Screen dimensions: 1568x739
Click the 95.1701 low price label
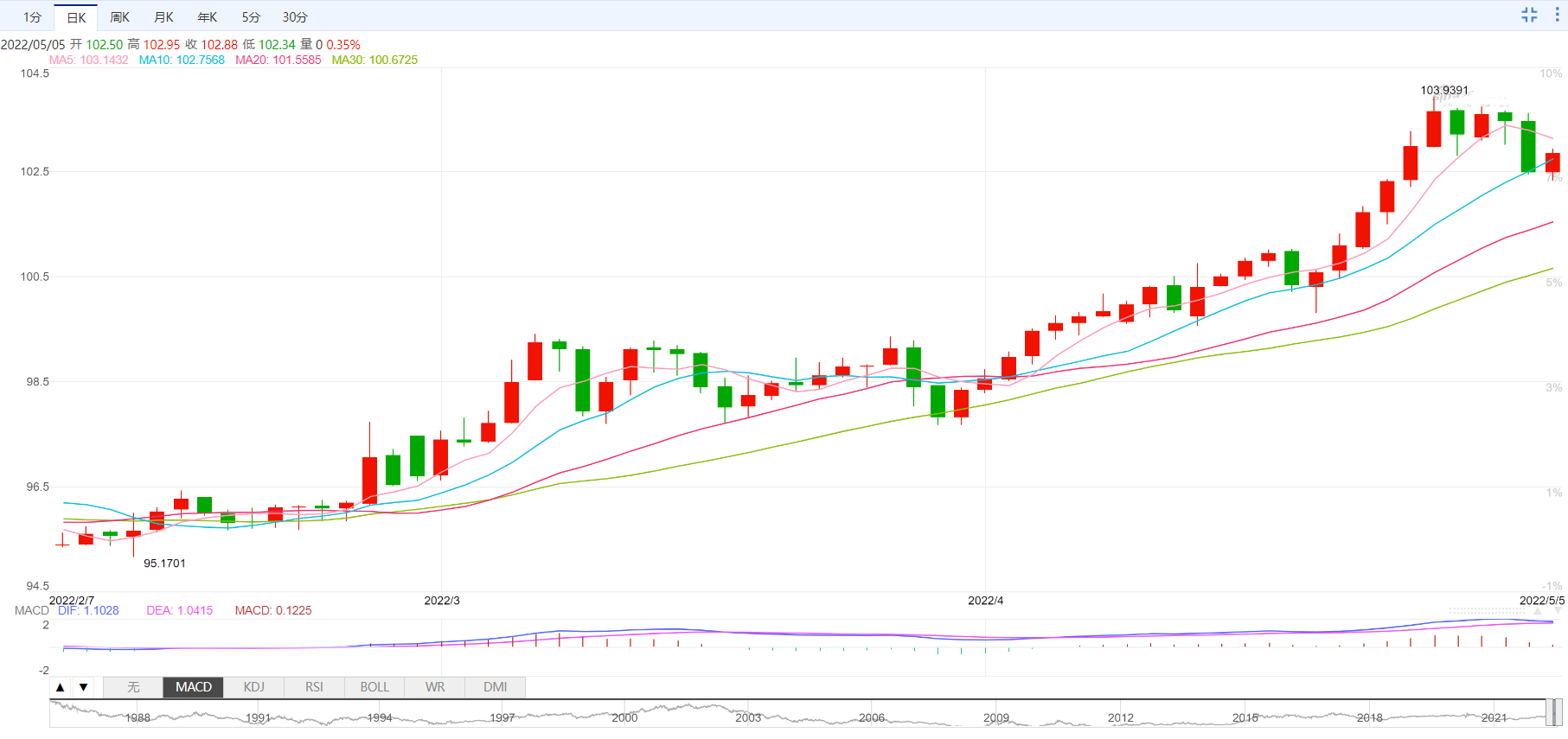[164, 564]
